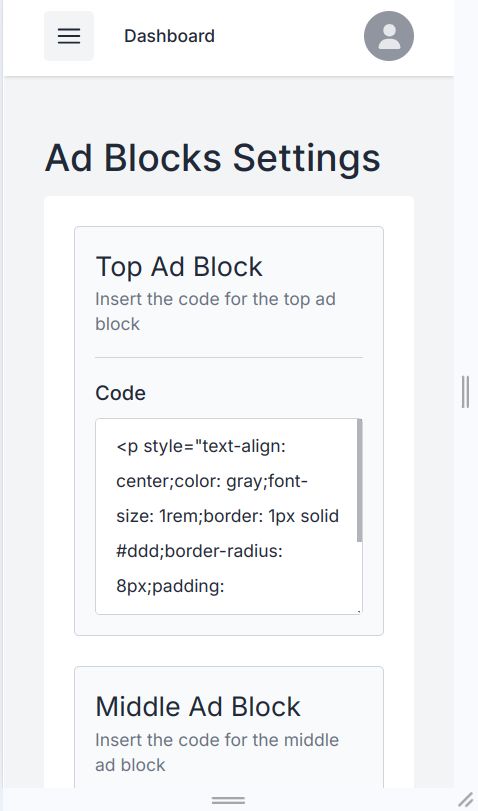Viewport: 478px width, 811px height.
Task: Focus the Top Ad Block code textarea
Action: click(x=229, y=517)
